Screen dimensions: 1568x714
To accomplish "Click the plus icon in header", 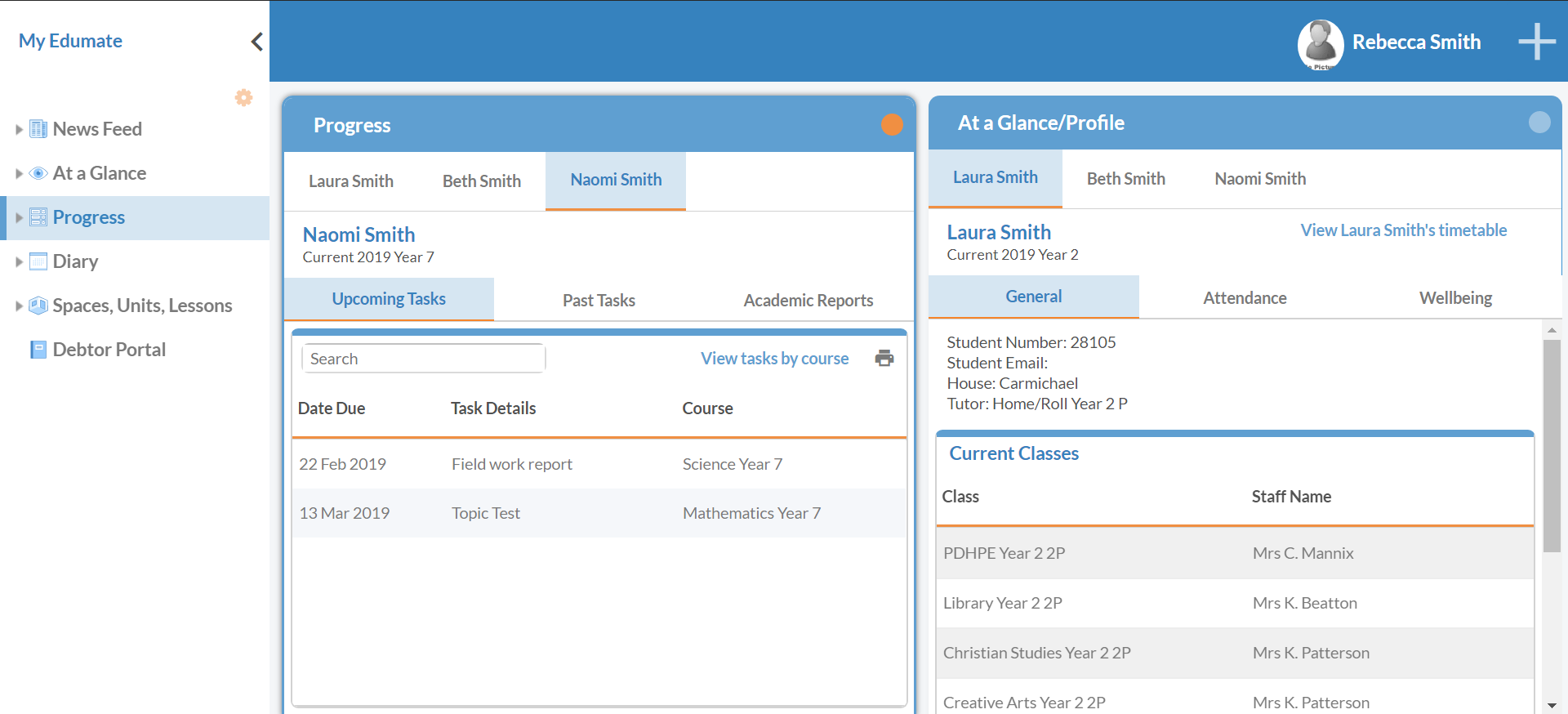I will [1536, 42].
